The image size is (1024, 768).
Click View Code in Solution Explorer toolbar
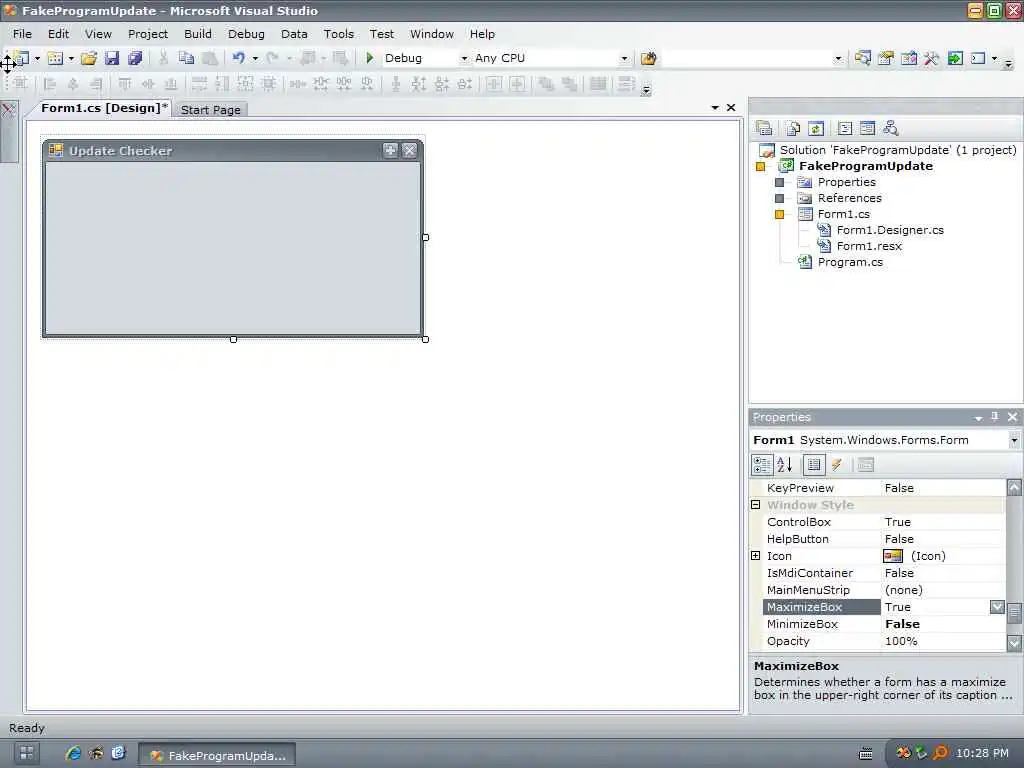(x=844, y=129)
